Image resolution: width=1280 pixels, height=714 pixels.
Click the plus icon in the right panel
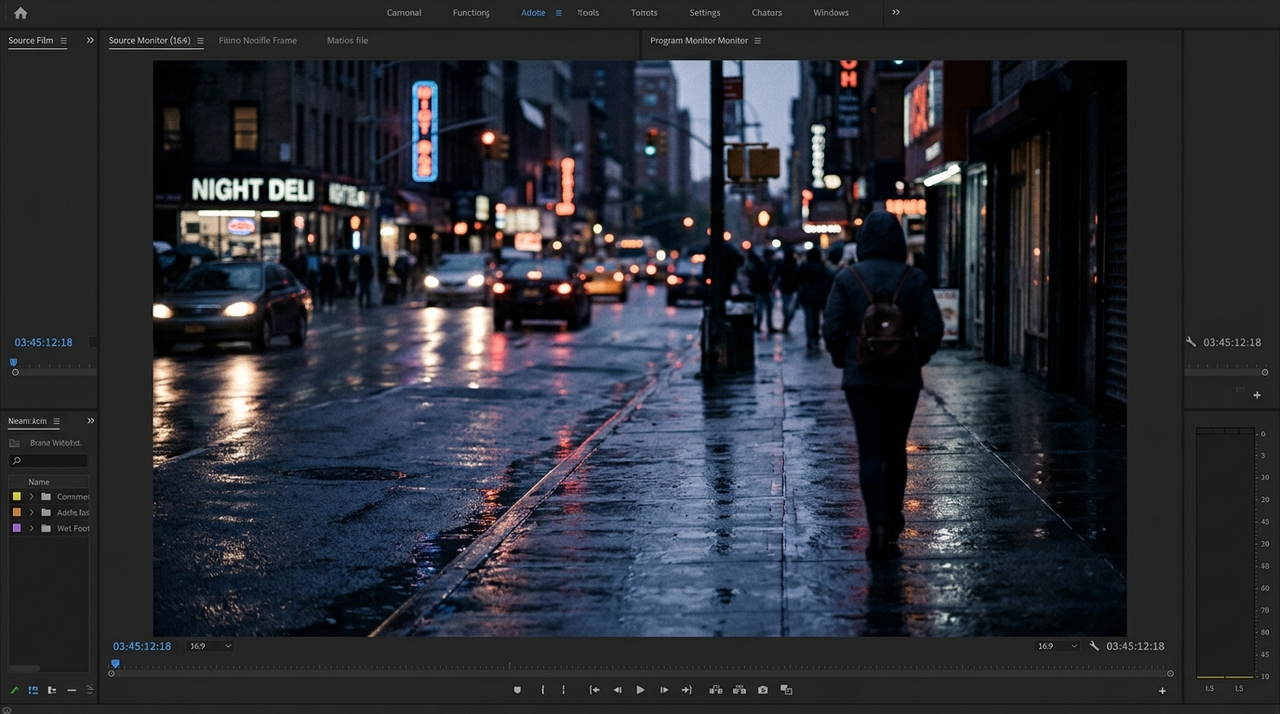(x=1257, y=395)
